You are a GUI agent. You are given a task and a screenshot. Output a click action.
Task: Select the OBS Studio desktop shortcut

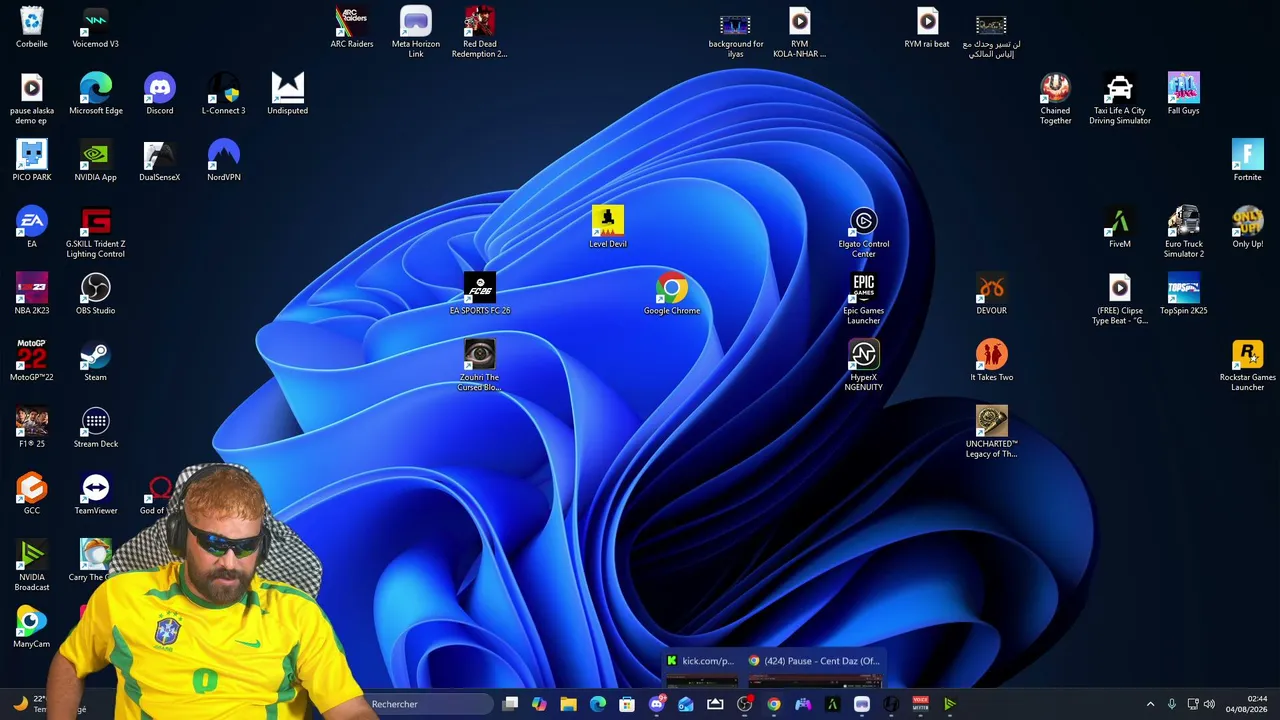tap(96, 294)
